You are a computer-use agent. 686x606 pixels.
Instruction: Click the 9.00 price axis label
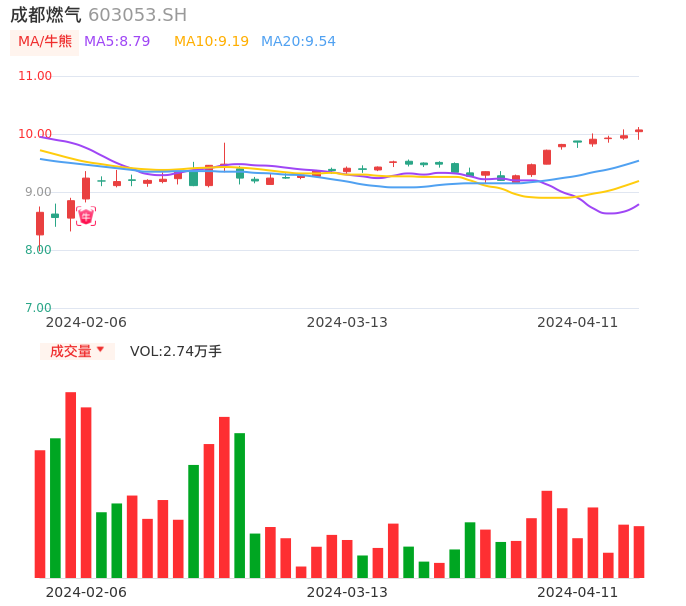point(38,192)
